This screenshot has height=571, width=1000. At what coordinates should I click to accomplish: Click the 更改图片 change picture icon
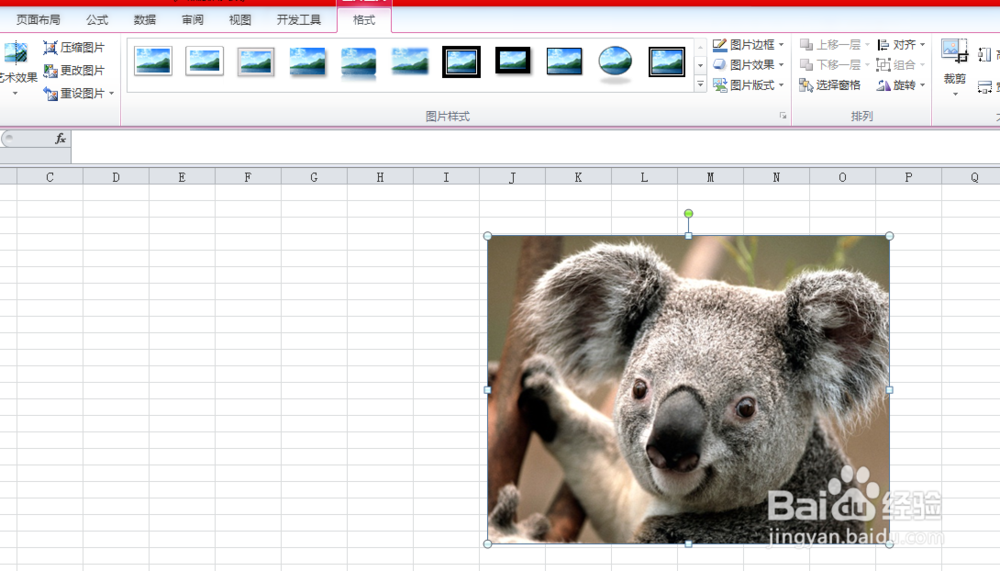click(50, 70)
